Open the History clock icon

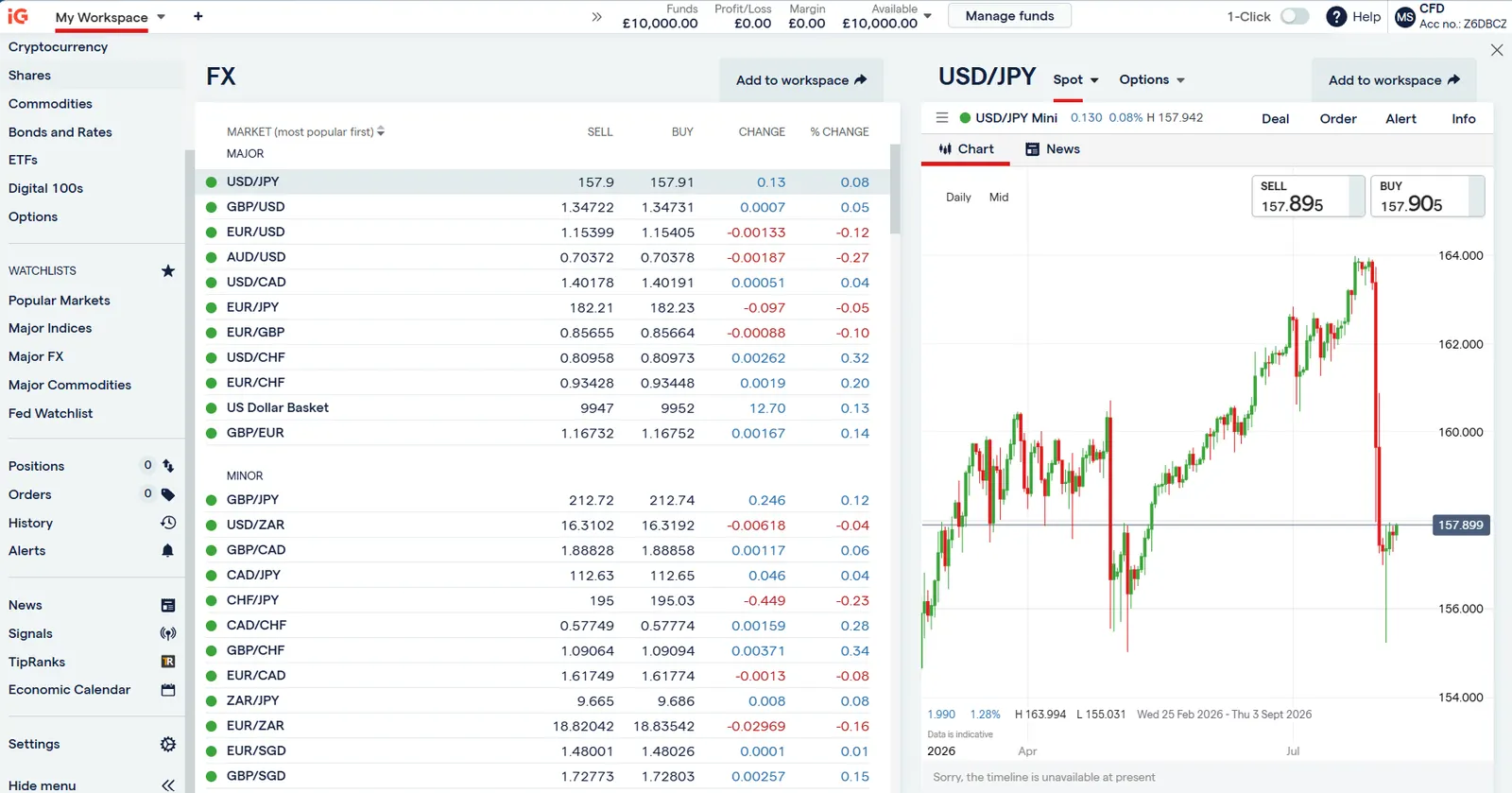coord(168,523)
